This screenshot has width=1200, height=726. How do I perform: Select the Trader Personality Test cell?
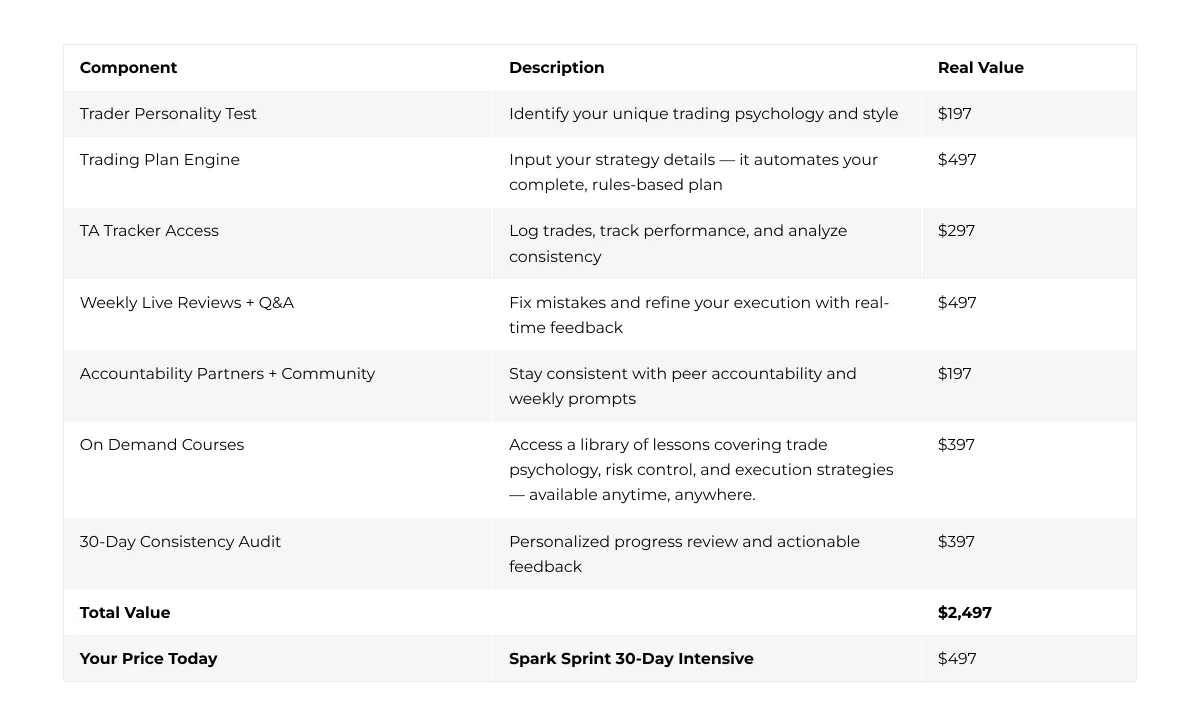click(x=168, y=114)
